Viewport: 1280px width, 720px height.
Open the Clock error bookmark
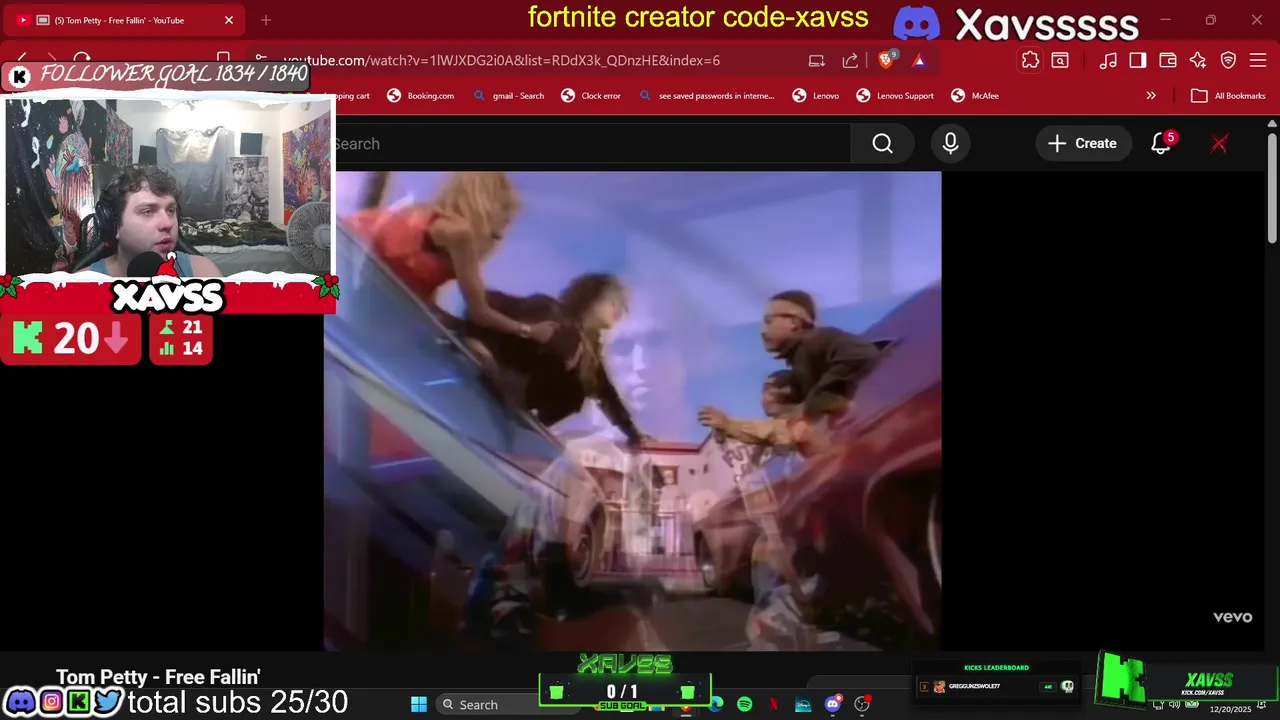591,96
